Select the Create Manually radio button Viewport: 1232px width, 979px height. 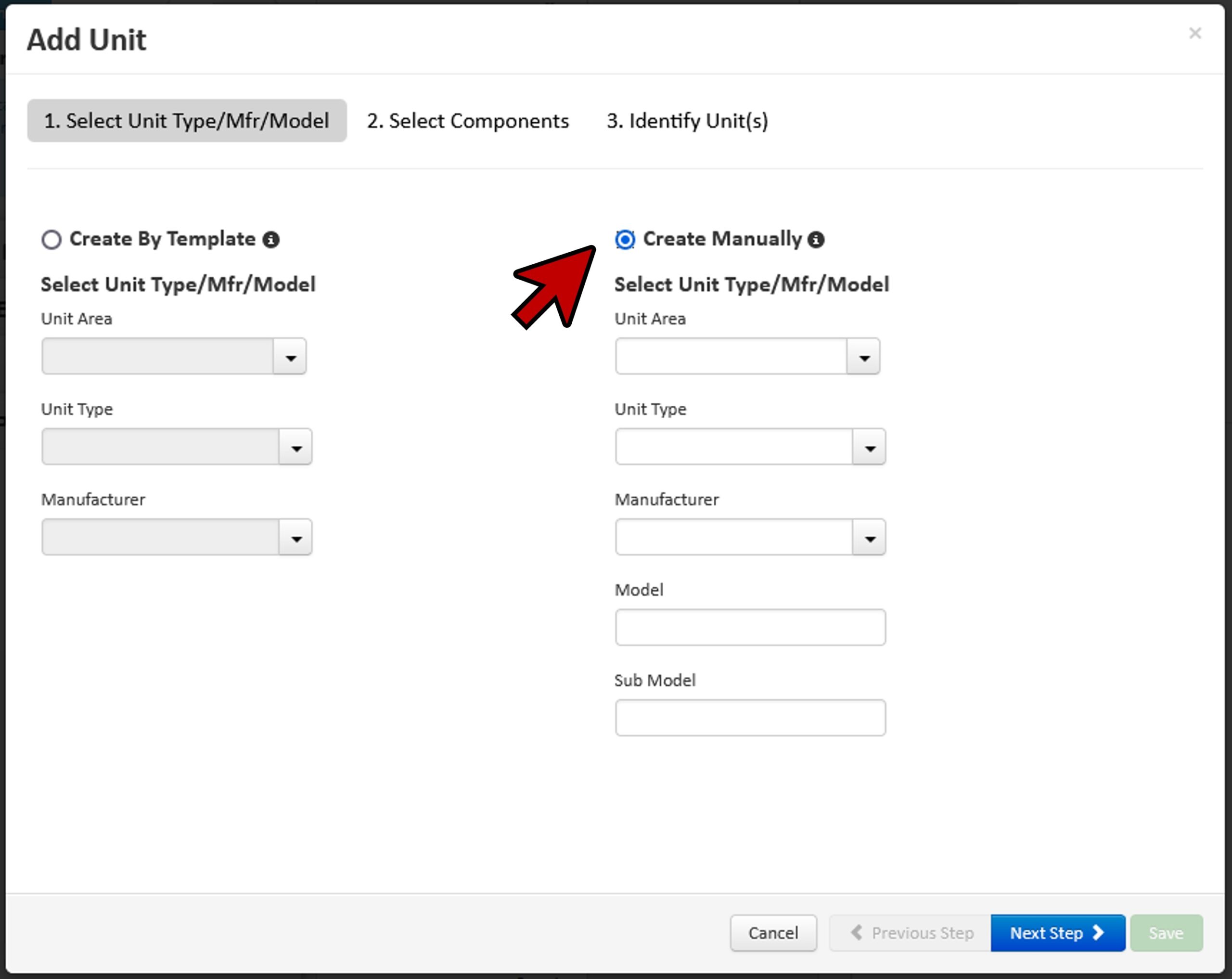pos(625,240)
